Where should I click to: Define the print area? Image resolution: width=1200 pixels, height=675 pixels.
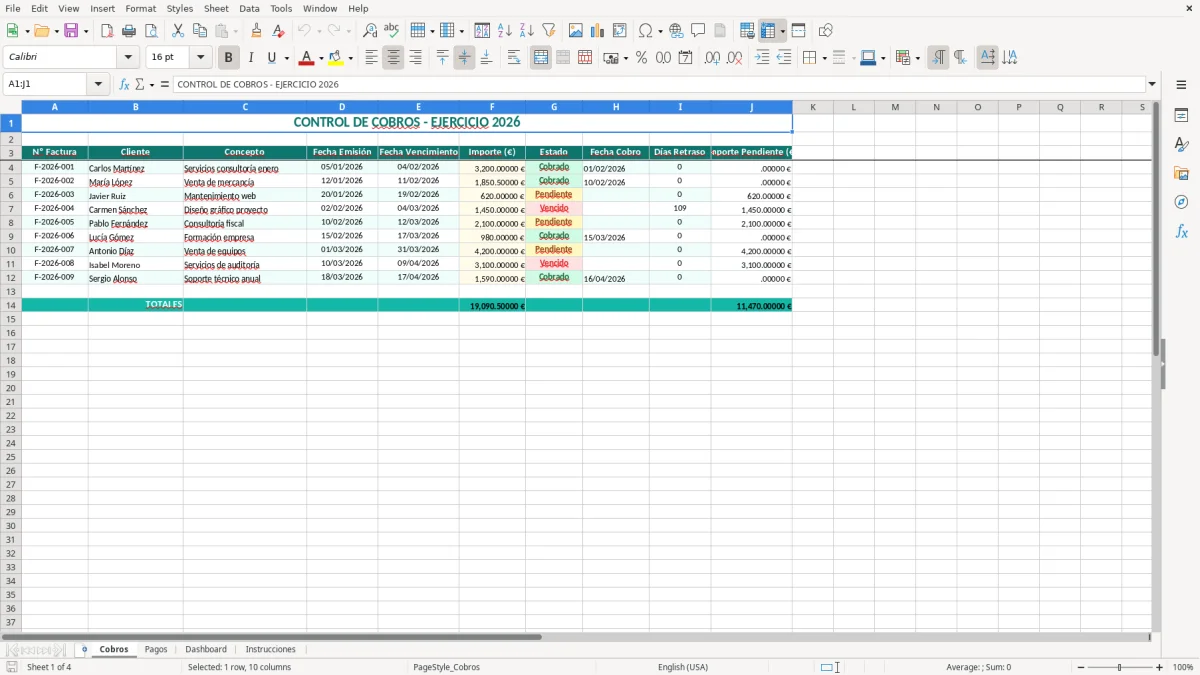click(x=747, y=31)
